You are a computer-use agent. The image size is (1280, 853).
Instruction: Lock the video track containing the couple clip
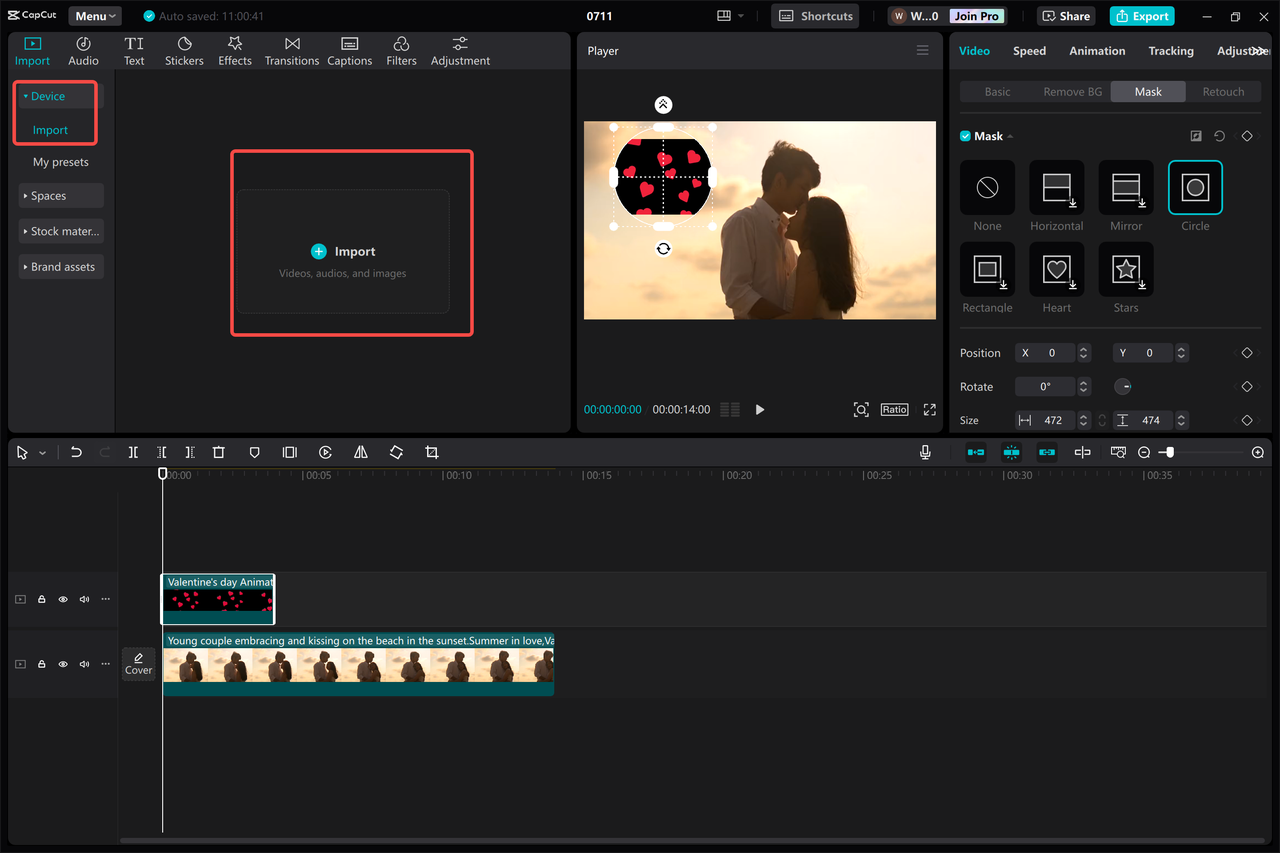(41, 663)
